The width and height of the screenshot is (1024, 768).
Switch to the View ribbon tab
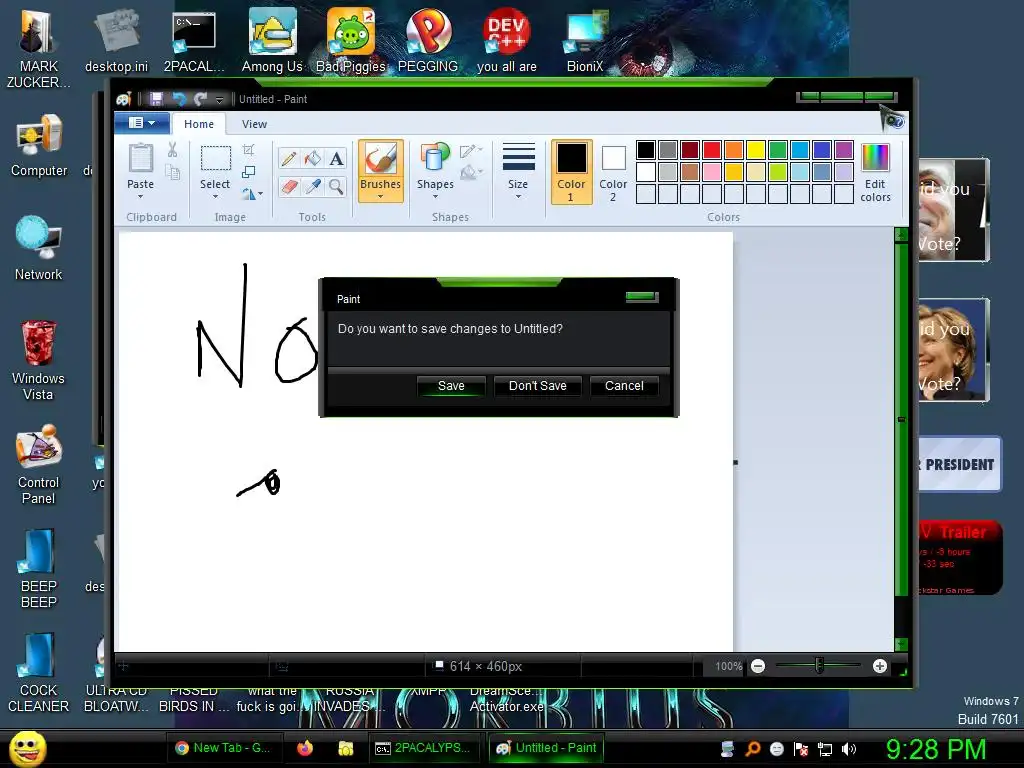[254, 123]
